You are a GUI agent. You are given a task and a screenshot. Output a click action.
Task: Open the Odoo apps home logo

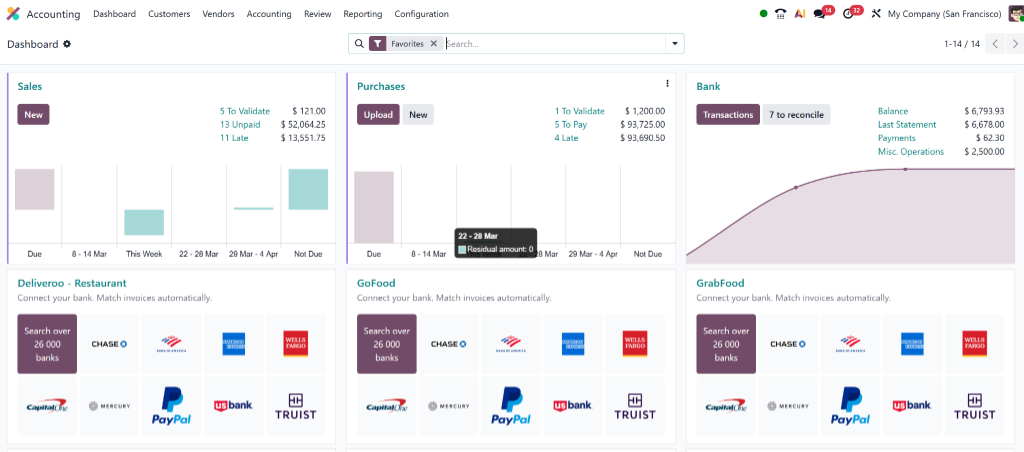[x=13, y=14]
